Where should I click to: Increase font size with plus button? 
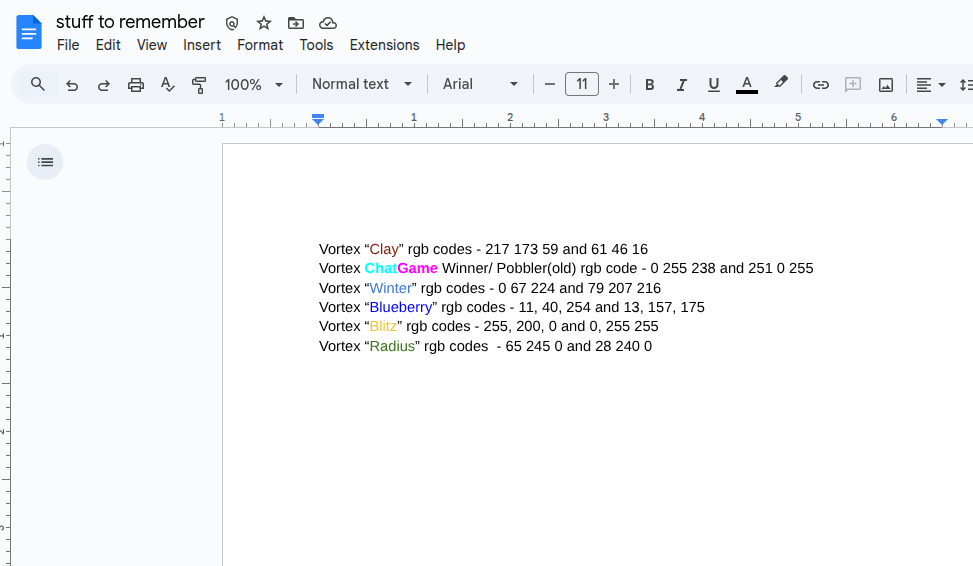click(614, 84)
